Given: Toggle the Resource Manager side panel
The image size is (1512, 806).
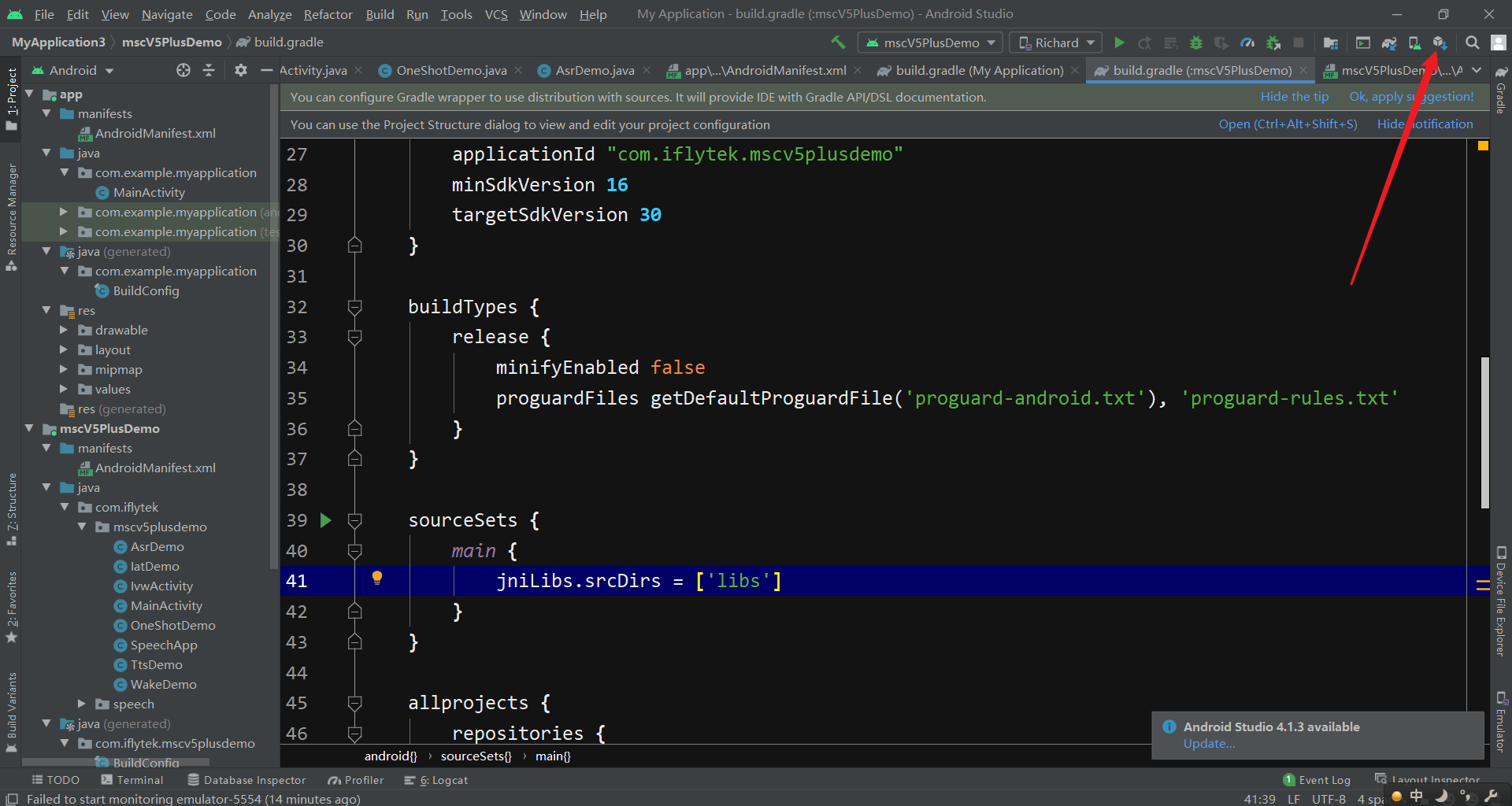Looking at the screenshot, I should (x=12, y=216).
